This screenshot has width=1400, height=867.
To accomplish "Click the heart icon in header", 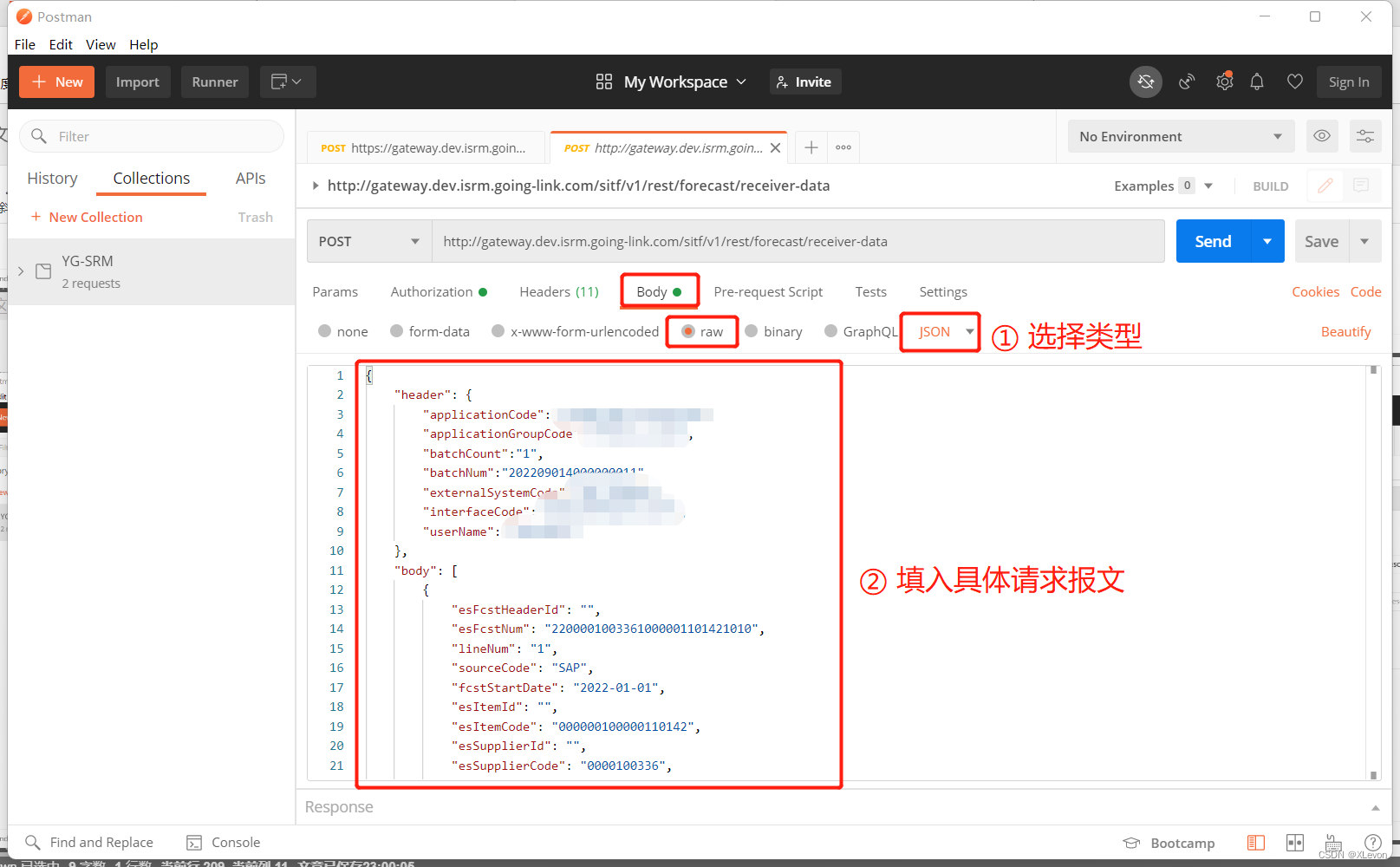I will pyautogui.click(x=1295, y=81).
